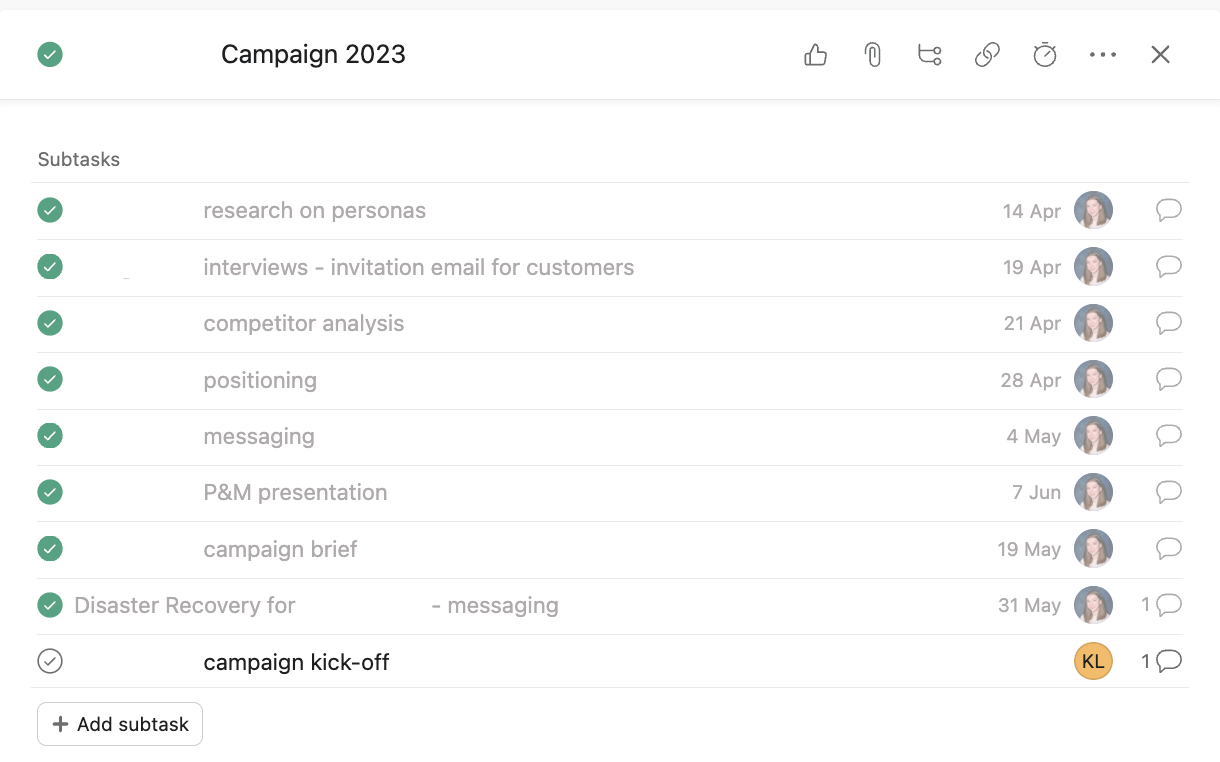Start a timer for Campaign 2023
The image size is (1220, 762).
[x=1045, y=55]
